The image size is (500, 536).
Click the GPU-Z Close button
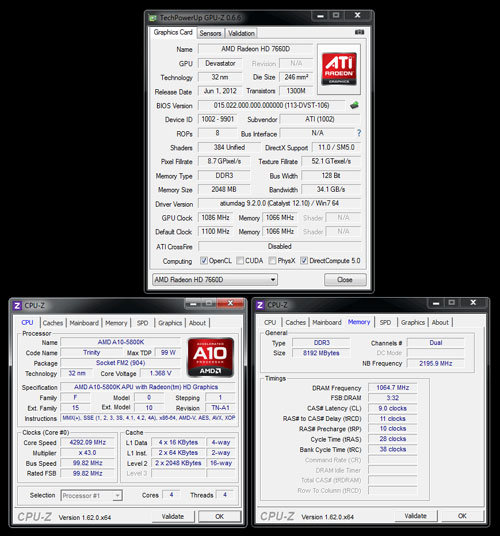(x=345, y=280)
